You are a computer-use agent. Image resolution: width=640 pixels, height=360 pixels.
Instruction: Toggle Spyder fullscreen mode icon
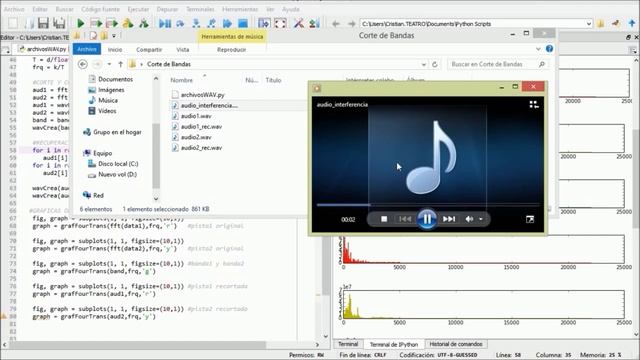tap(280, 24)
